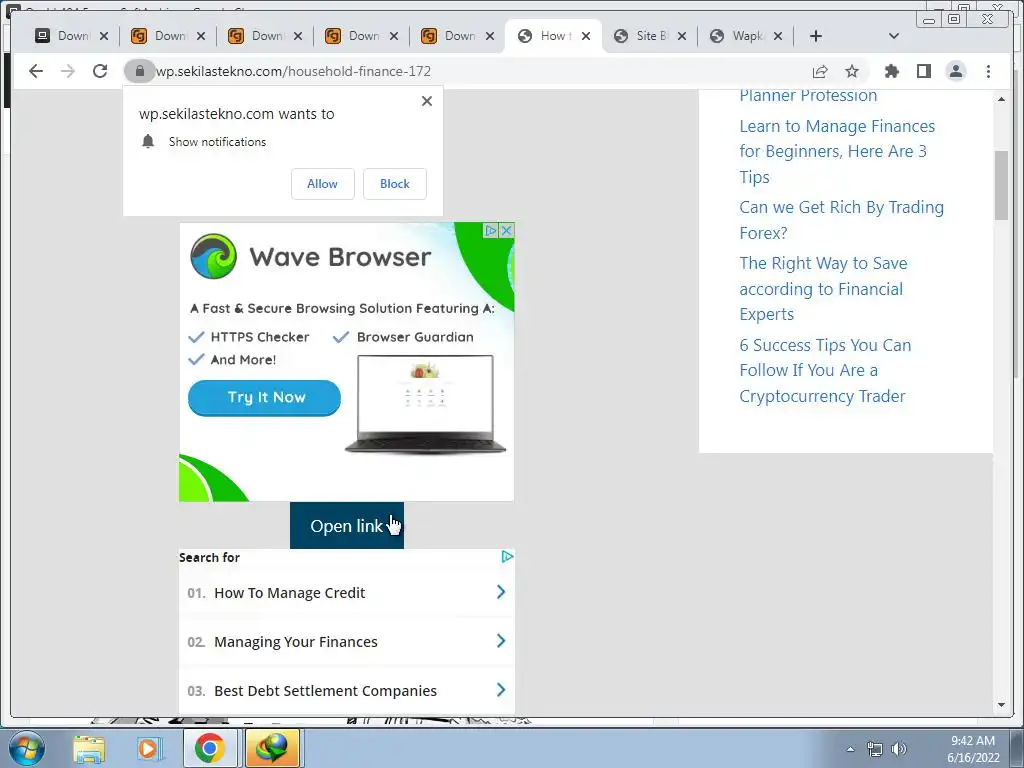Open Chrome's three-dot menu
This screenshot has height=768, width=1024.
[988, 71]
